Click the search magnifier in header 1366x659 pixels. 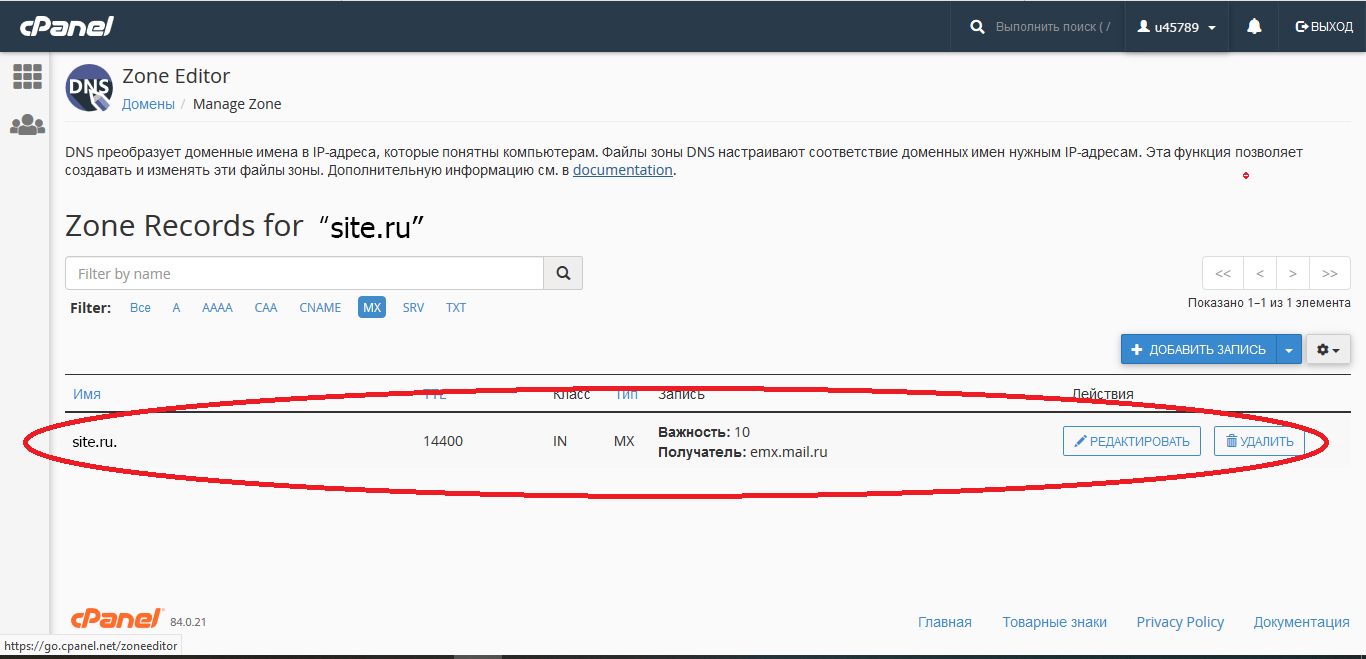pos(978,27)
